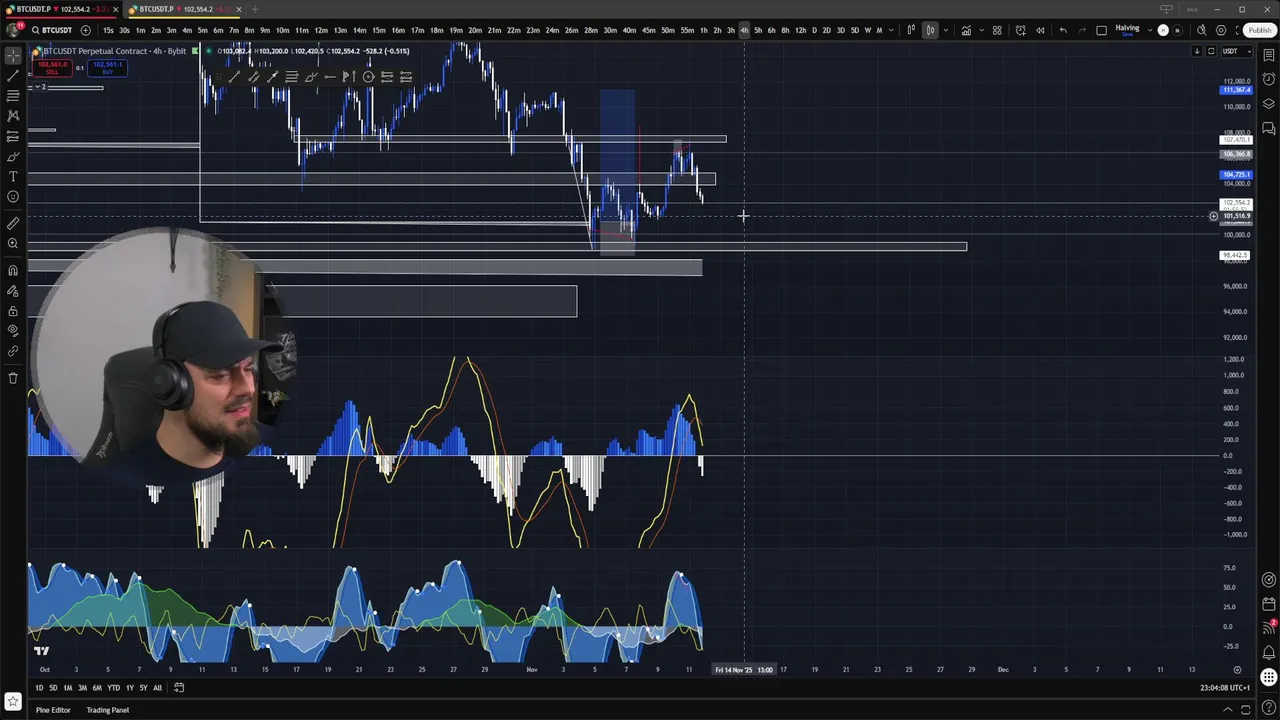Open chart settings hexagon icon

point(1221,30)
